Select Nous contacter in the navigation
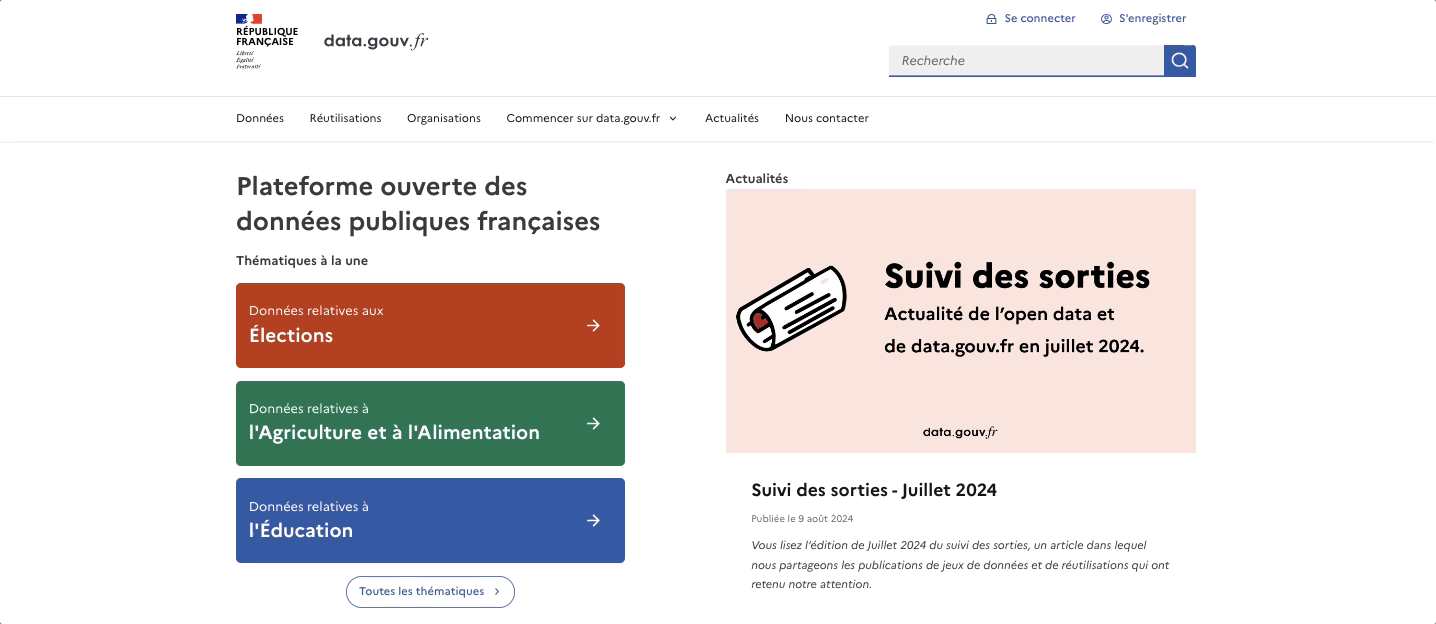Screen dimensions: 1436x624 pos(827,118)
